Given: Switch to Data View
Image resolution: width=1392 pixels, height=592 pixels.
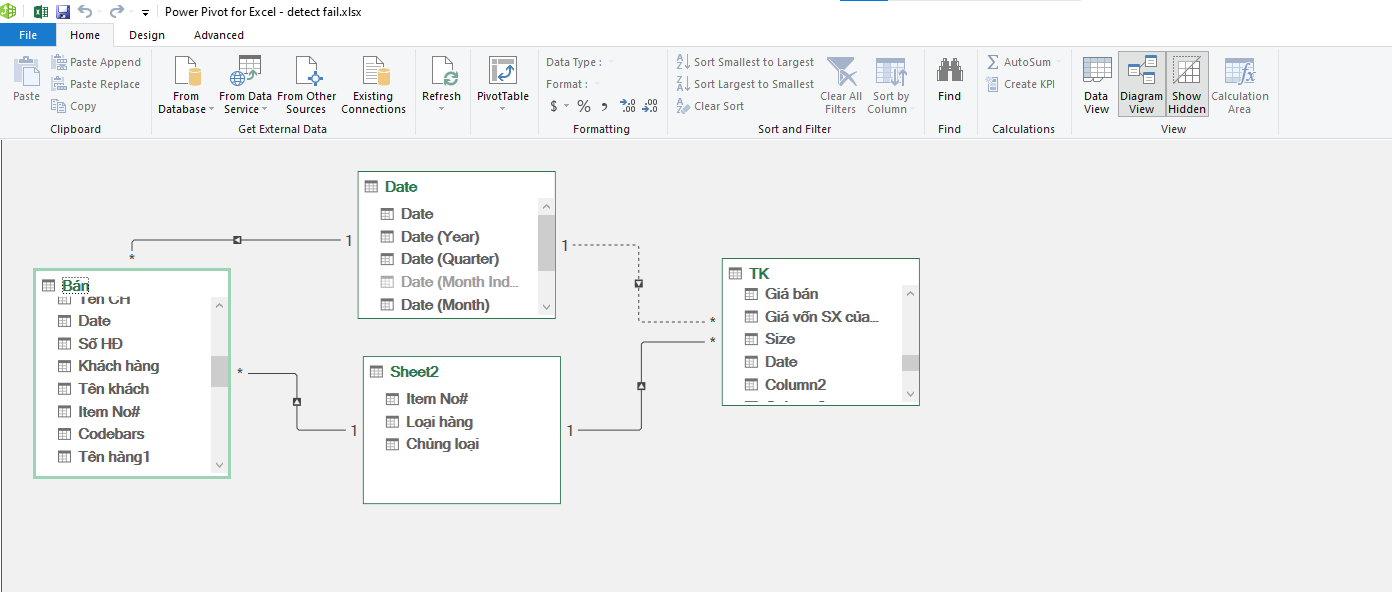Looking at the screenshot, I should click(1096, 84).
